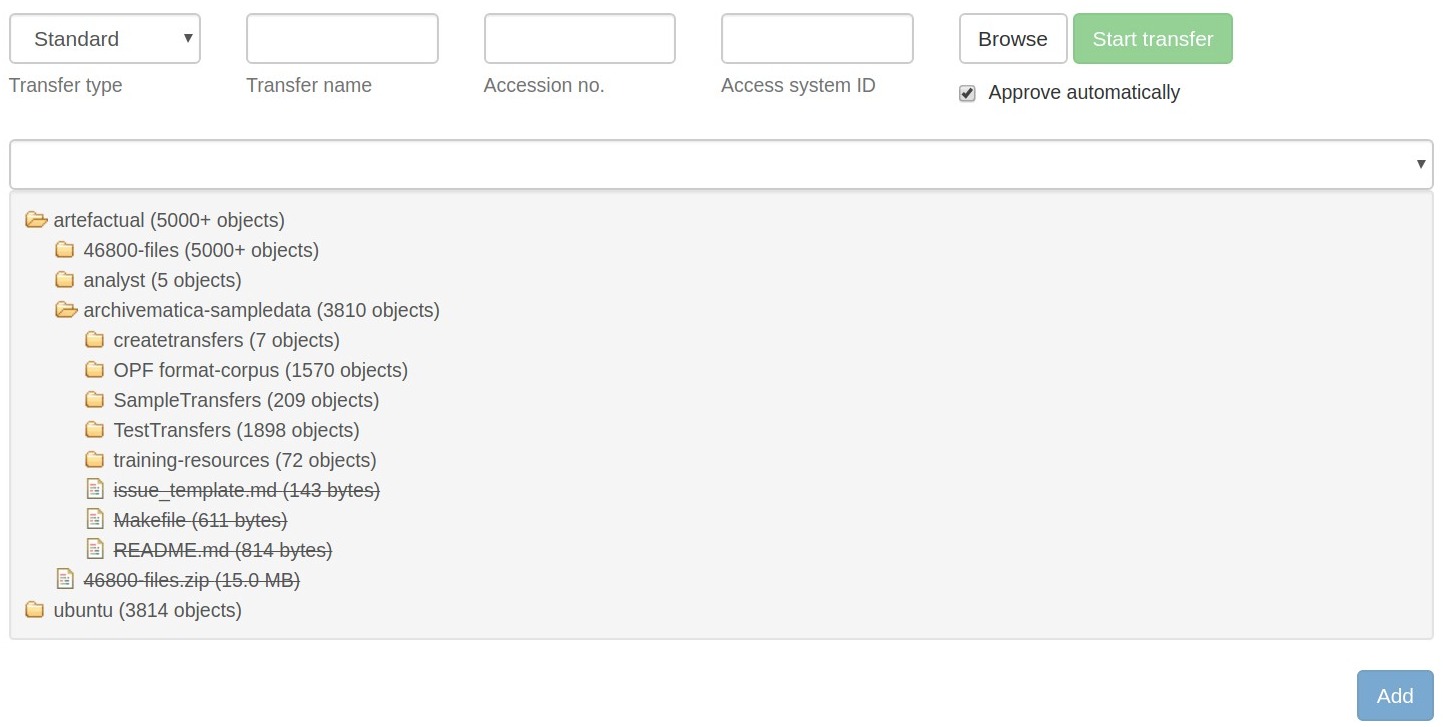This screenshot has height=727, width=1443.
Task: Open the Transfer type dropdown
Action: (104, 38)
